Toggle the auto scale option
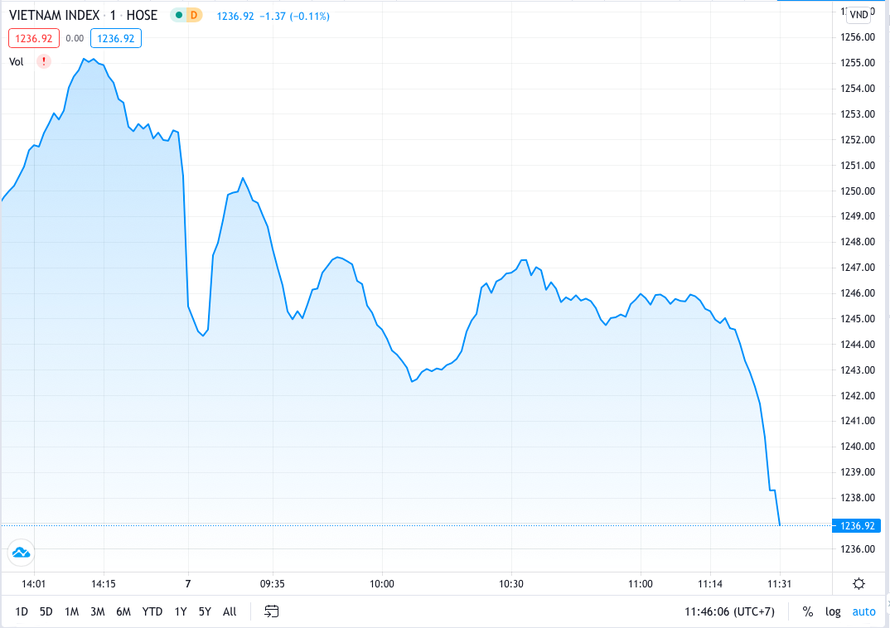Screen dimensions: 890x628 (863, 611)
